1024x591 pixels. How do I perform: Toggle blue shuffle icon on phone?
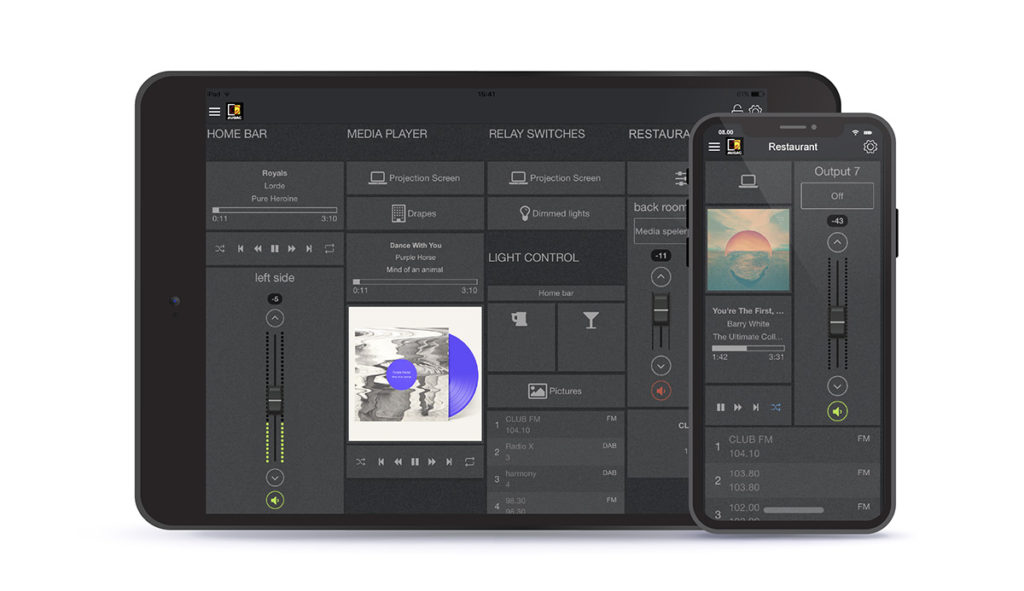point(775,407)
